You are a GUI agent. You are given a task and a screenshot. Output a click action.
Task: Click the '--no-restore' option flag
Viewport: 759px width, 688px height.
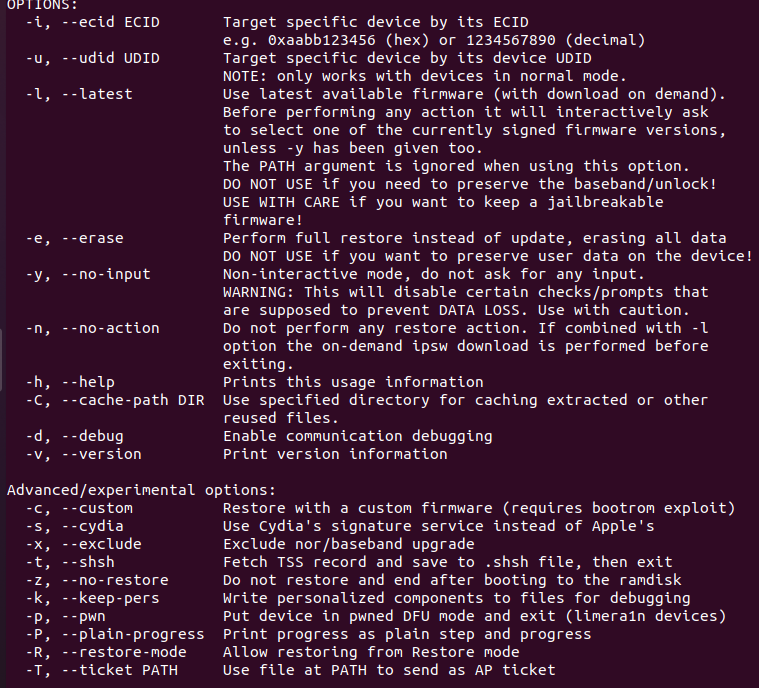coord(115,580)
